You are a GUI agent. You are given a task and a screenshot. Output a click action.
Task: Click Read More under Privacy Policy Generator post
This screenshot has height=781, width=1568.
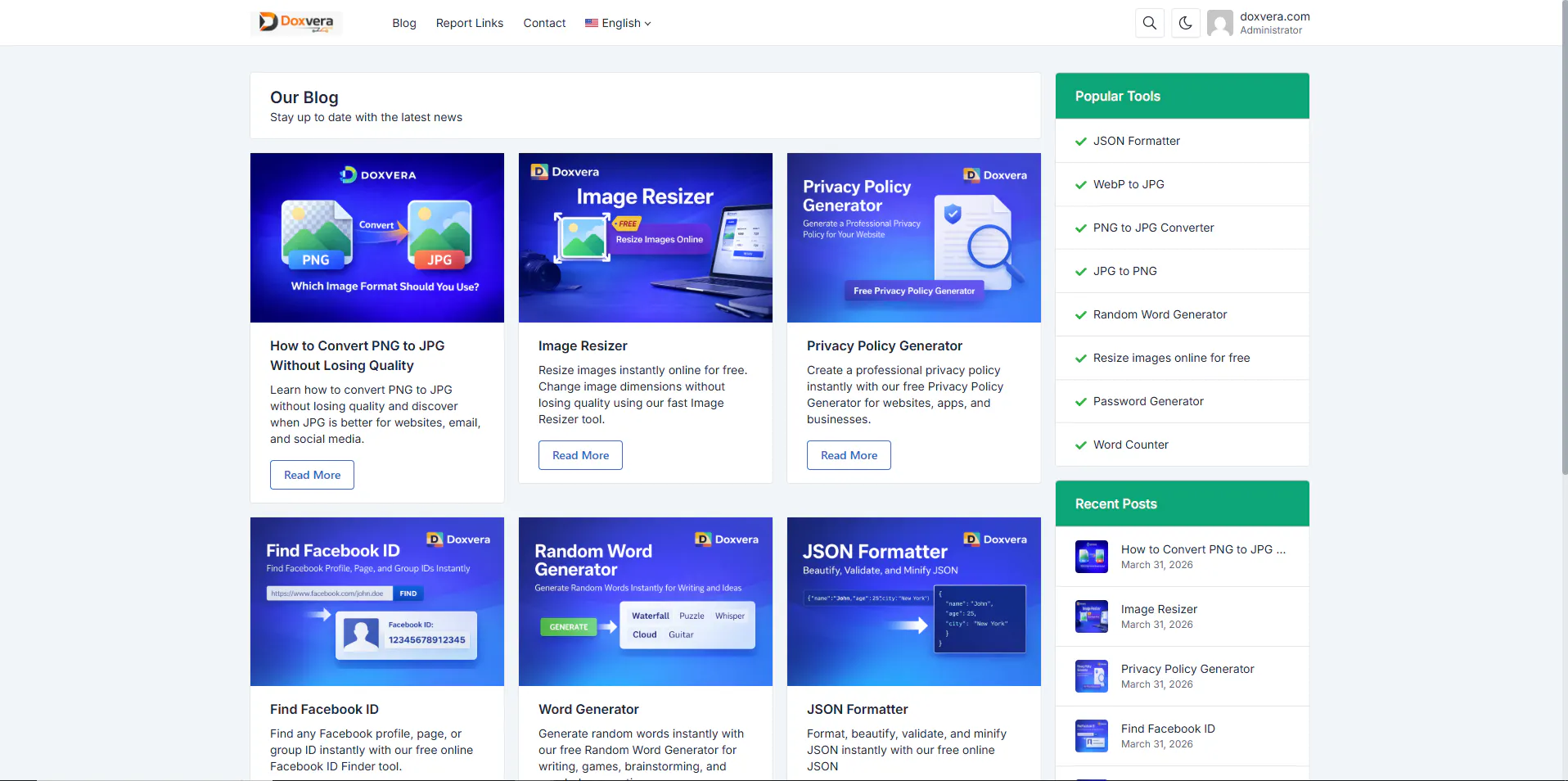(849, 455)
